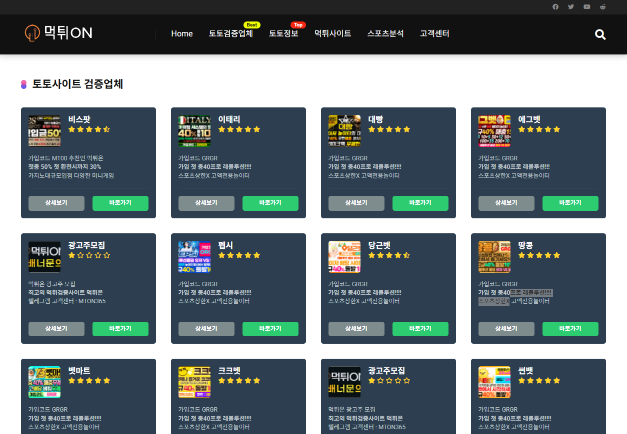Click 상세보기 button on 당근벳 card

click(356, 329)
